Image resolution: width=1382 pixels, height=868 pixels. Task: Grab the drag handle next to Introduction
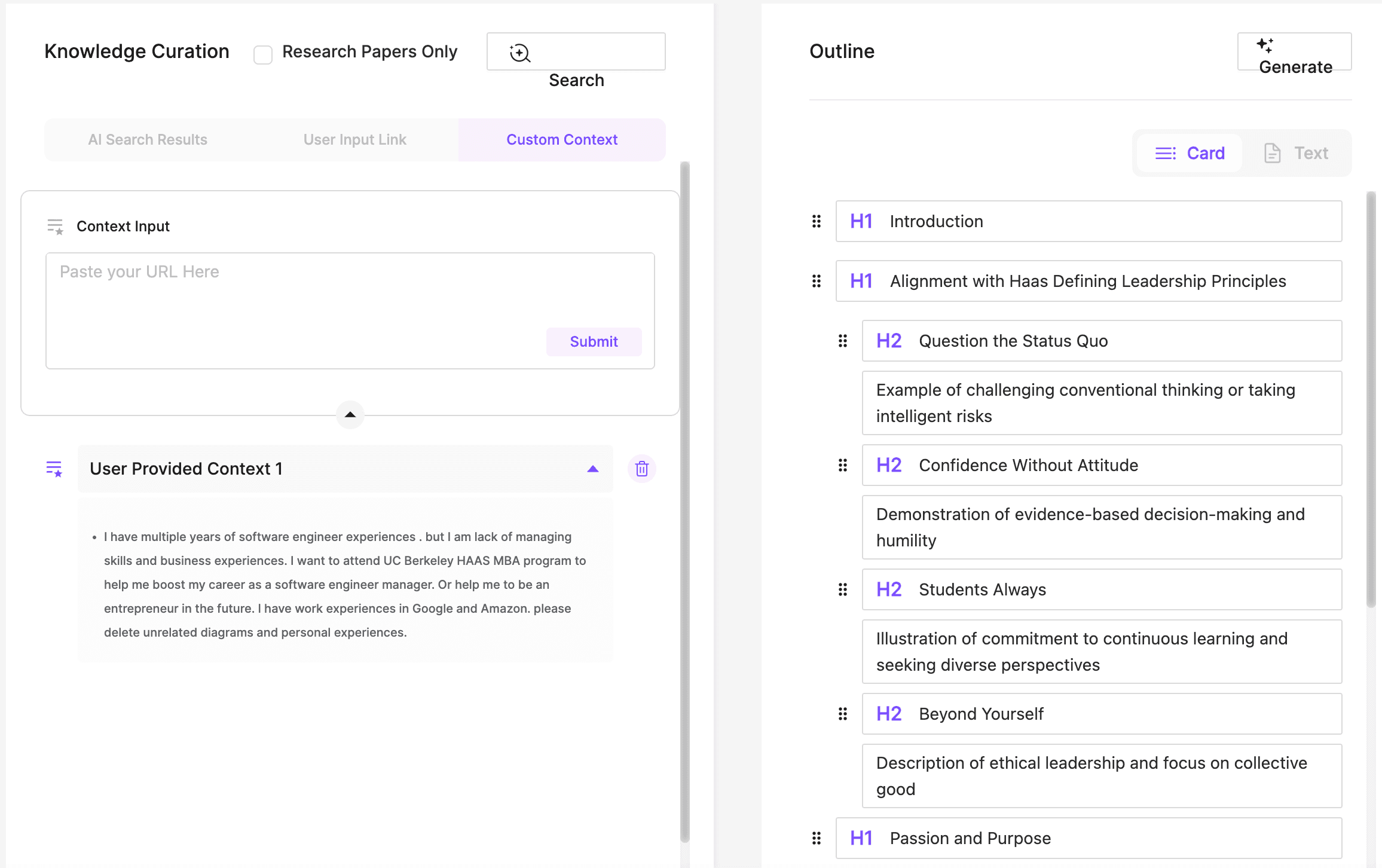pyautogui.click(x=816, y=221)
